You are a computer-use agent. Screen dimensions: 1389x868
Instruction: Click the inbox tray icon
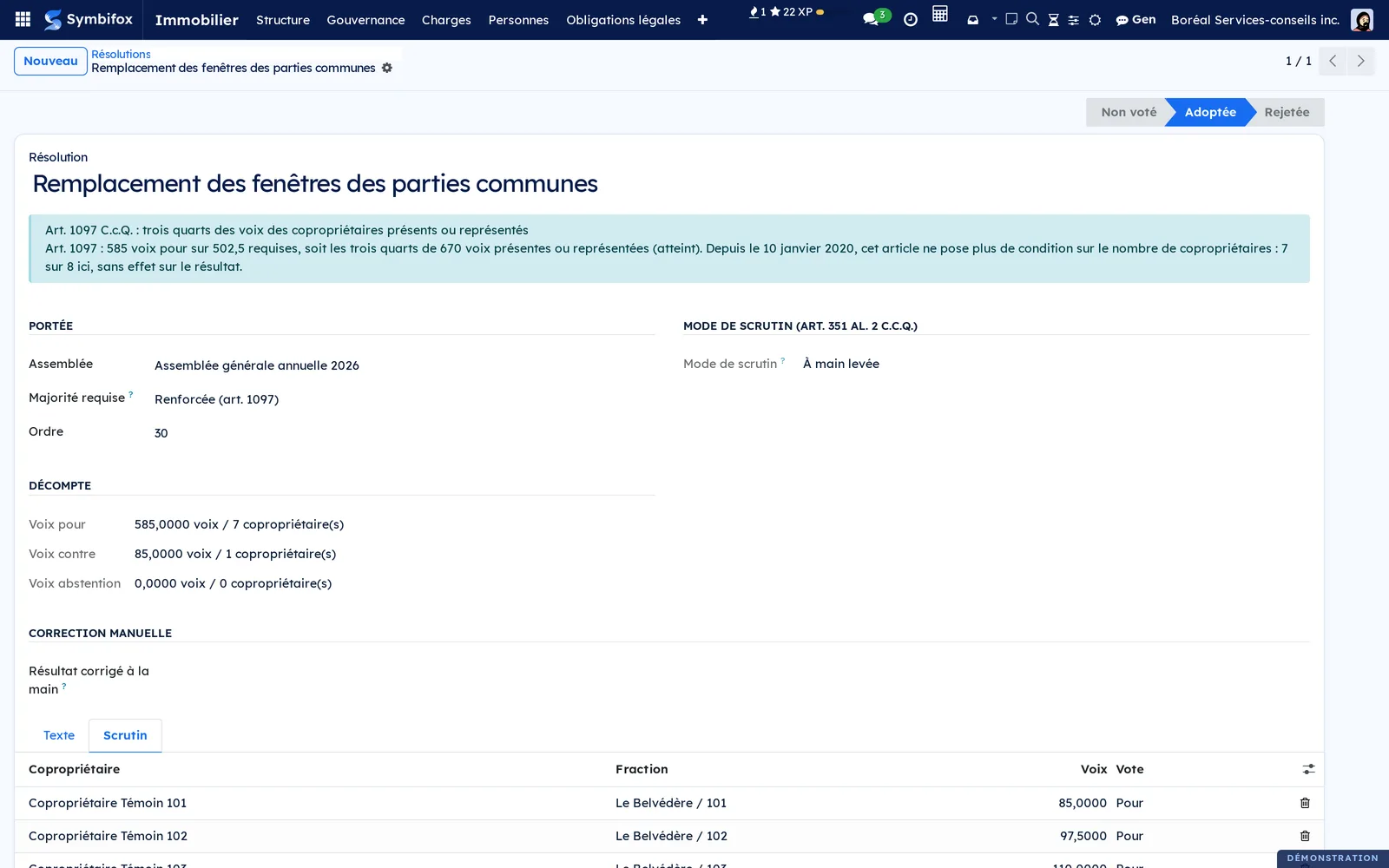pos(973,20)
